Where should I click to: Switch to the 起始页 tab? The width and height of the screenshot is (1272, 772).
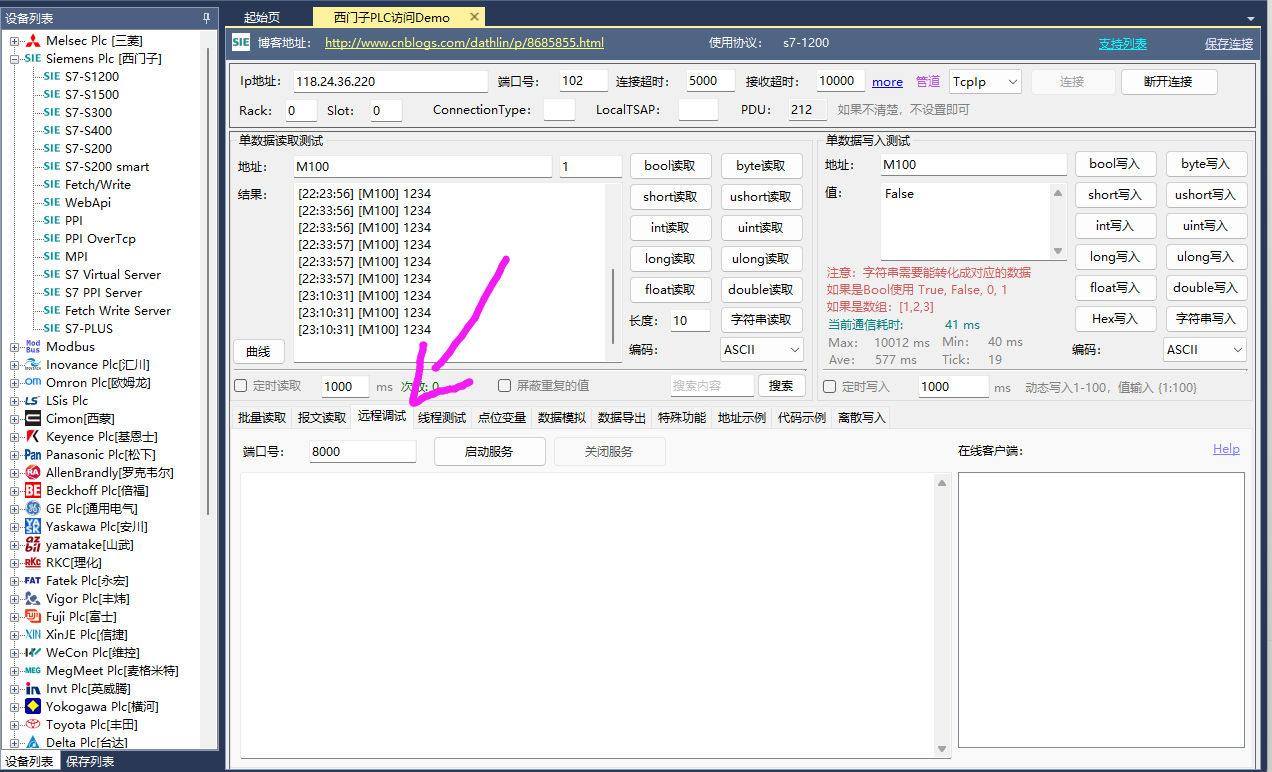tap(262, 17)
